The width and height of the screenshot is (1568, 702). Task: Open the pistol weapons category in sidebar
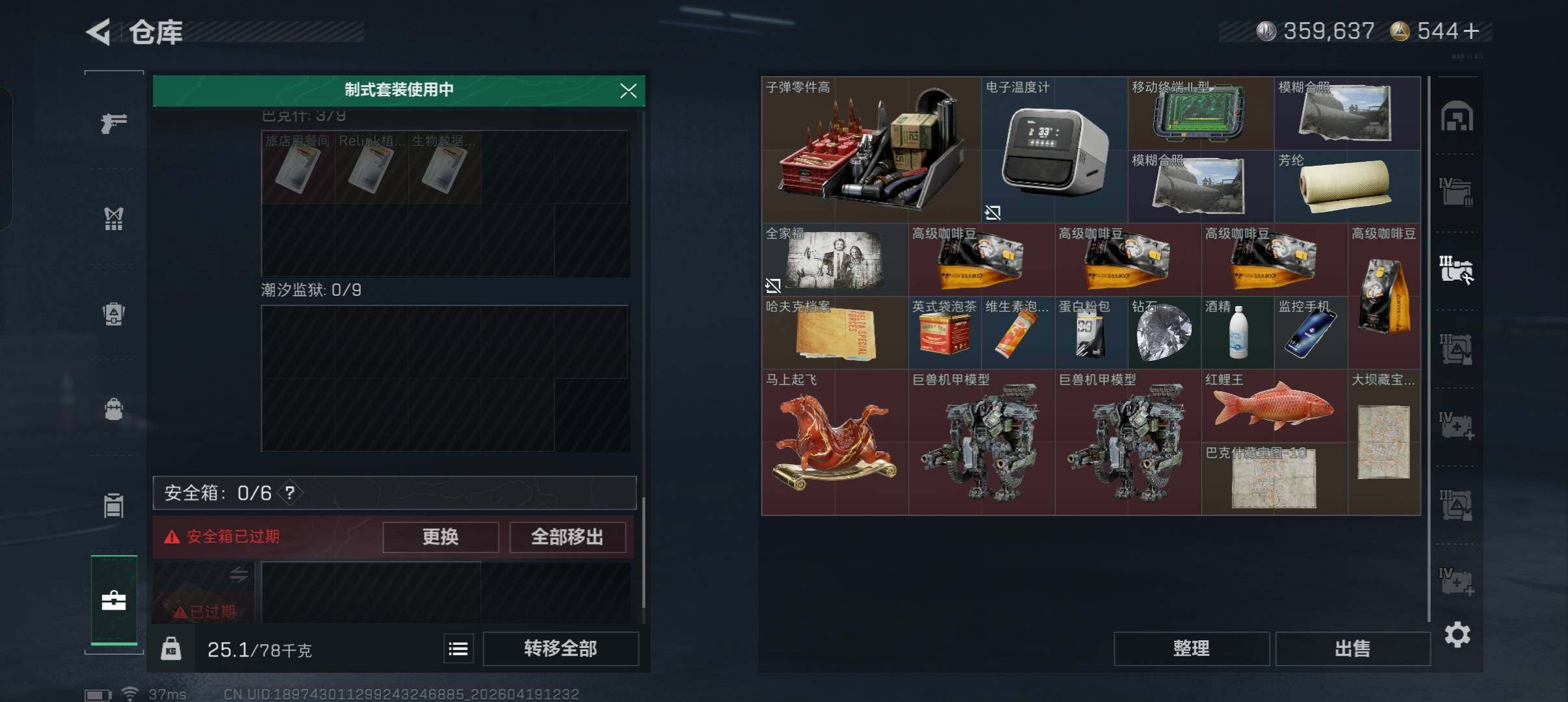(114, 122)
